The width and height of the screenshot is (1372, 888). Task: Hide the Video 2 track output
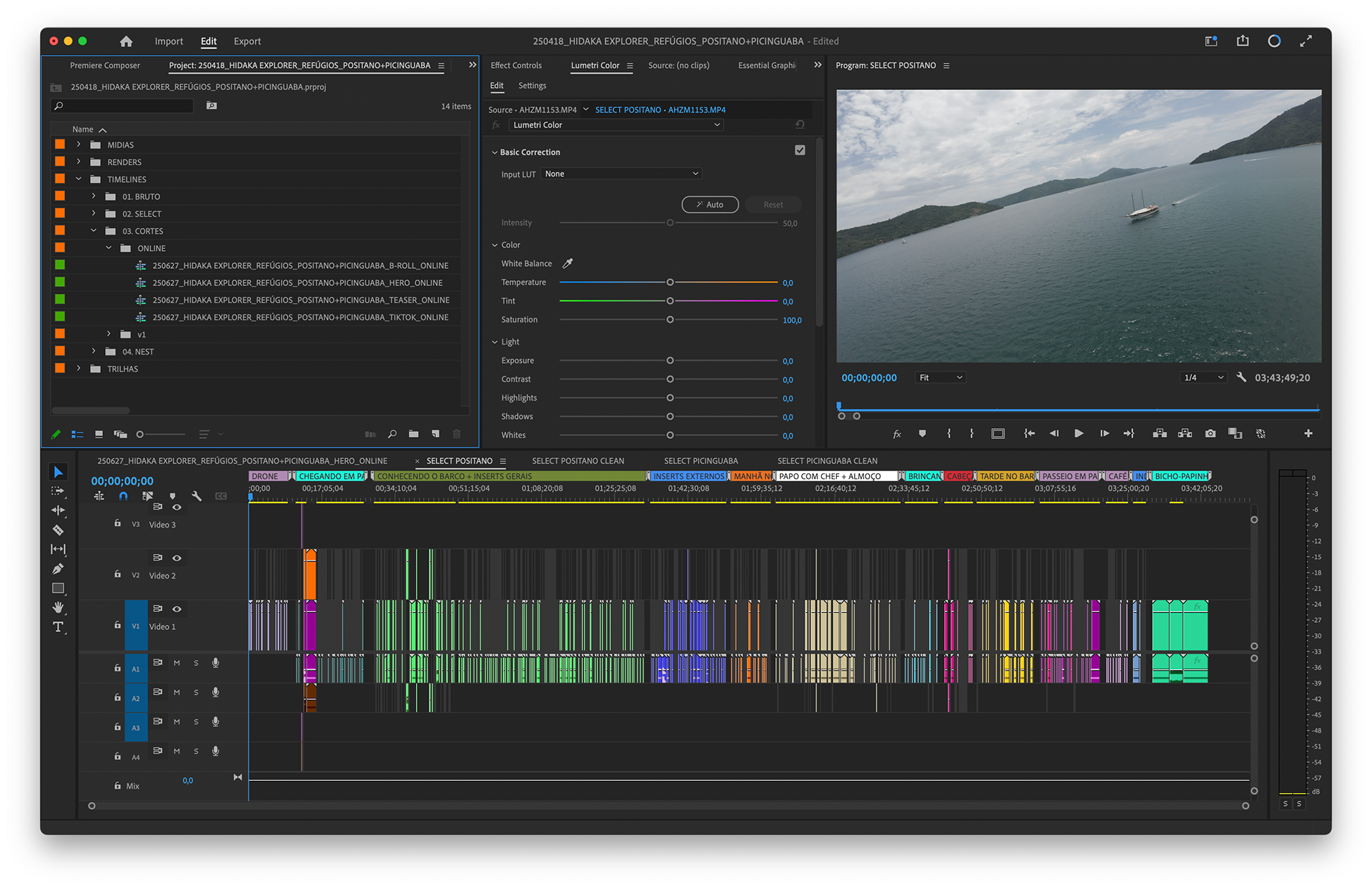pyautogui.click(x=177, y=558)
